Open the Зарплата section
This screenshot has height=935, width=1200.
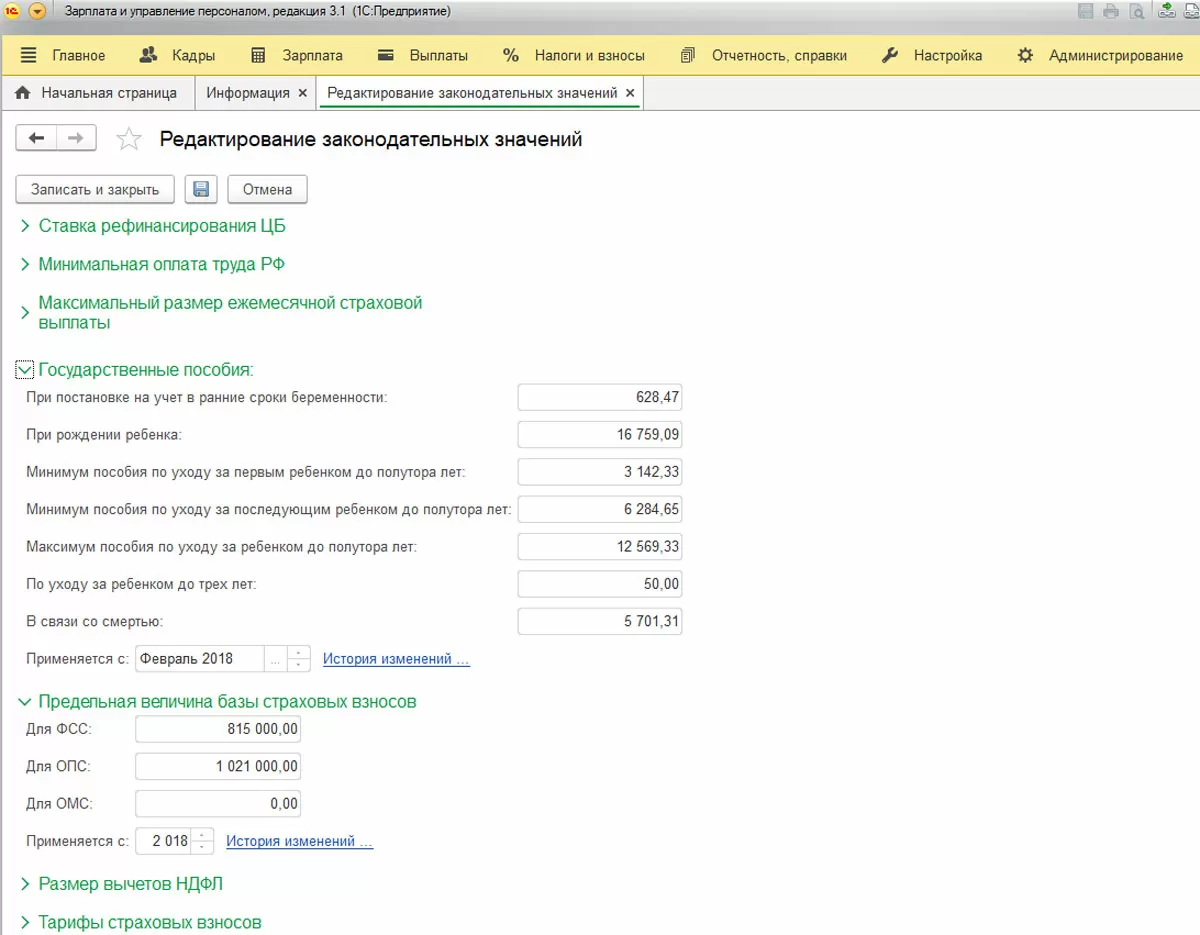(x=296, y=55)
